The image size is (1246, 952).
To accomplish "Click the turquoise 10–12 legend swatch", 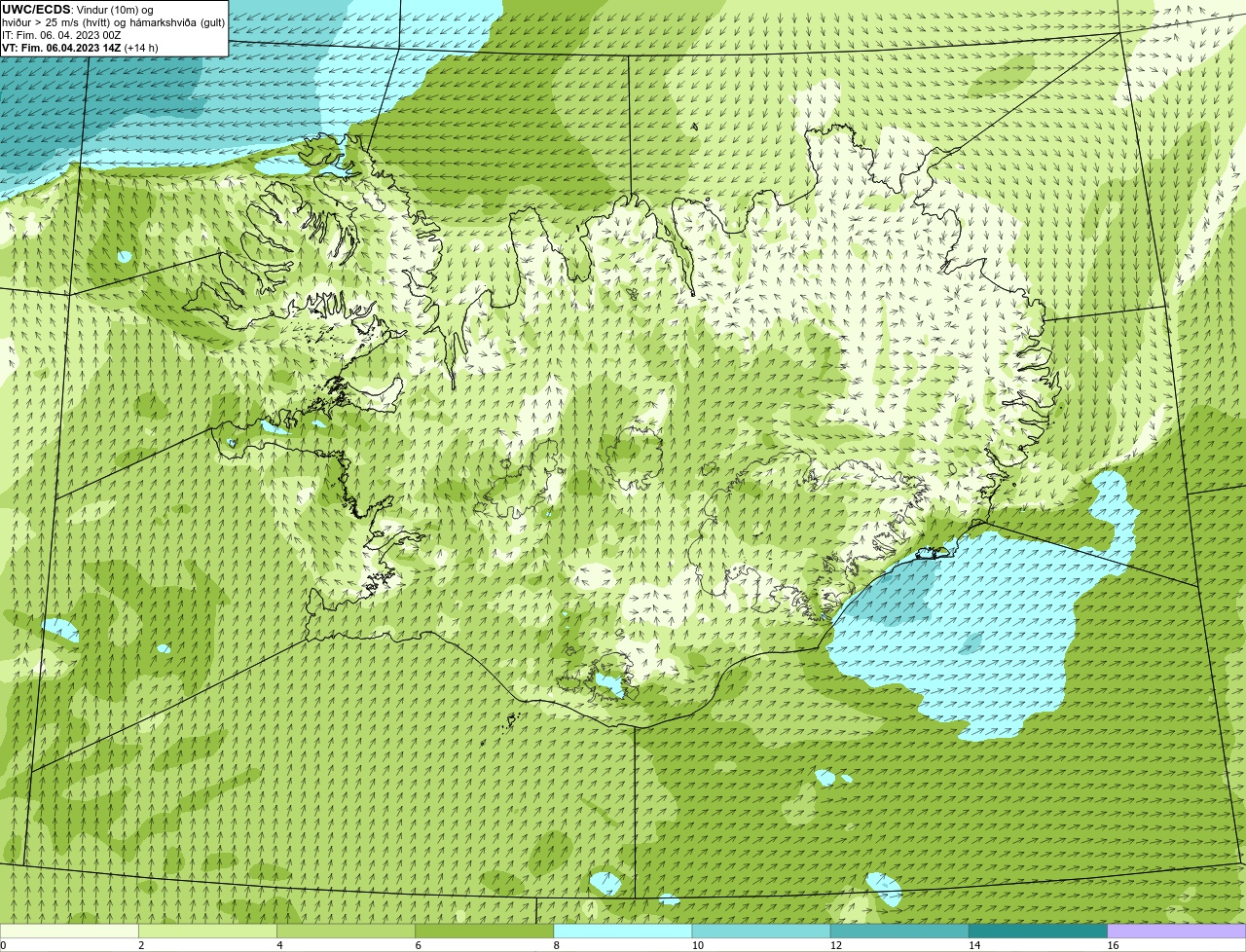I will 761,932.
